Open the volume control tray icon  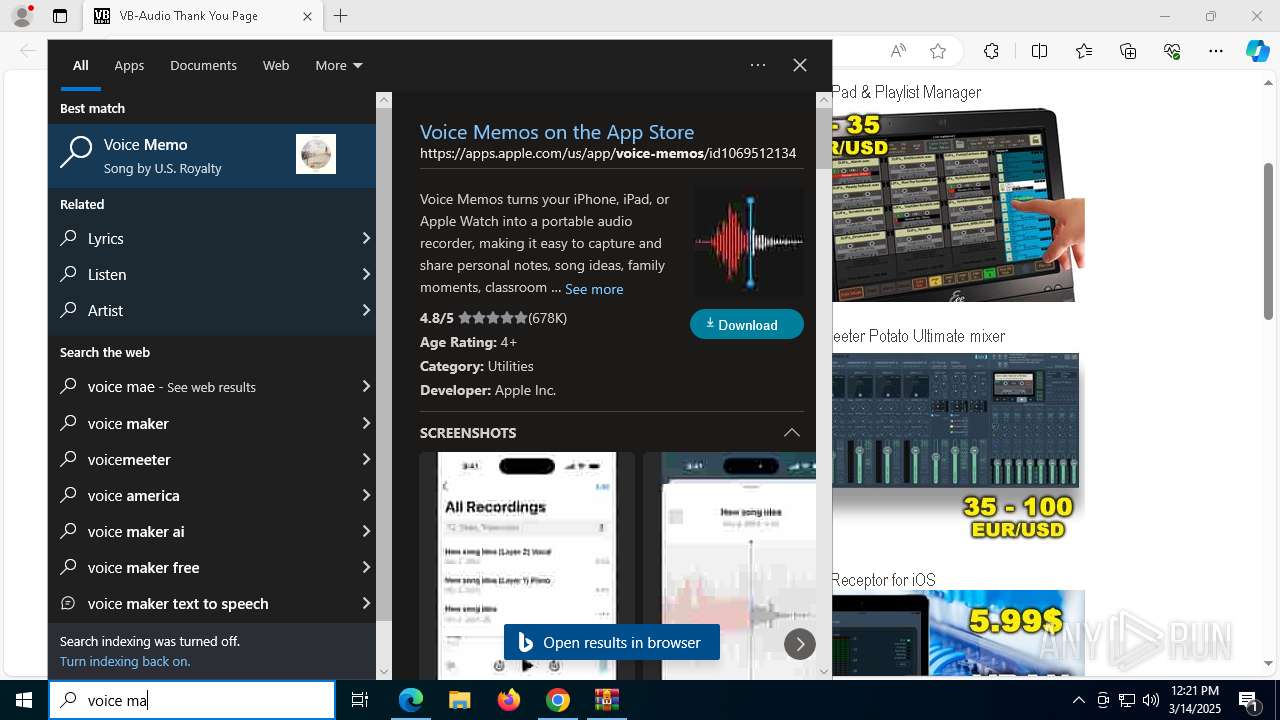1151,700
